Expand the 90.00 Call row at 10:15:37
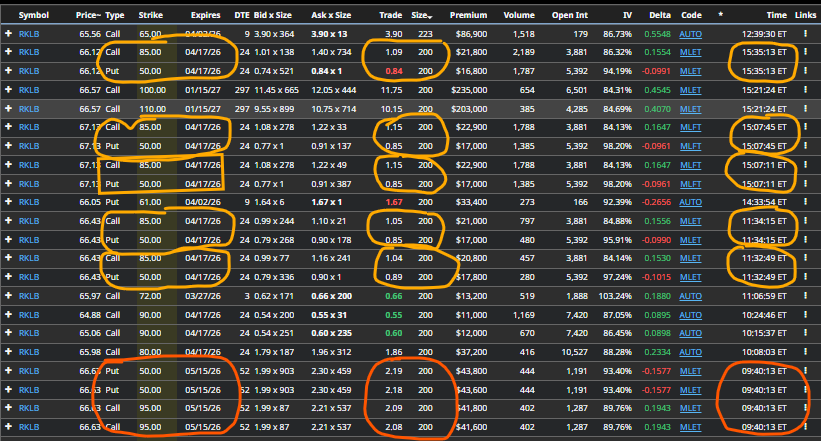Image resolution: width=821 pixels, height=441 pixels. point(8,333)
